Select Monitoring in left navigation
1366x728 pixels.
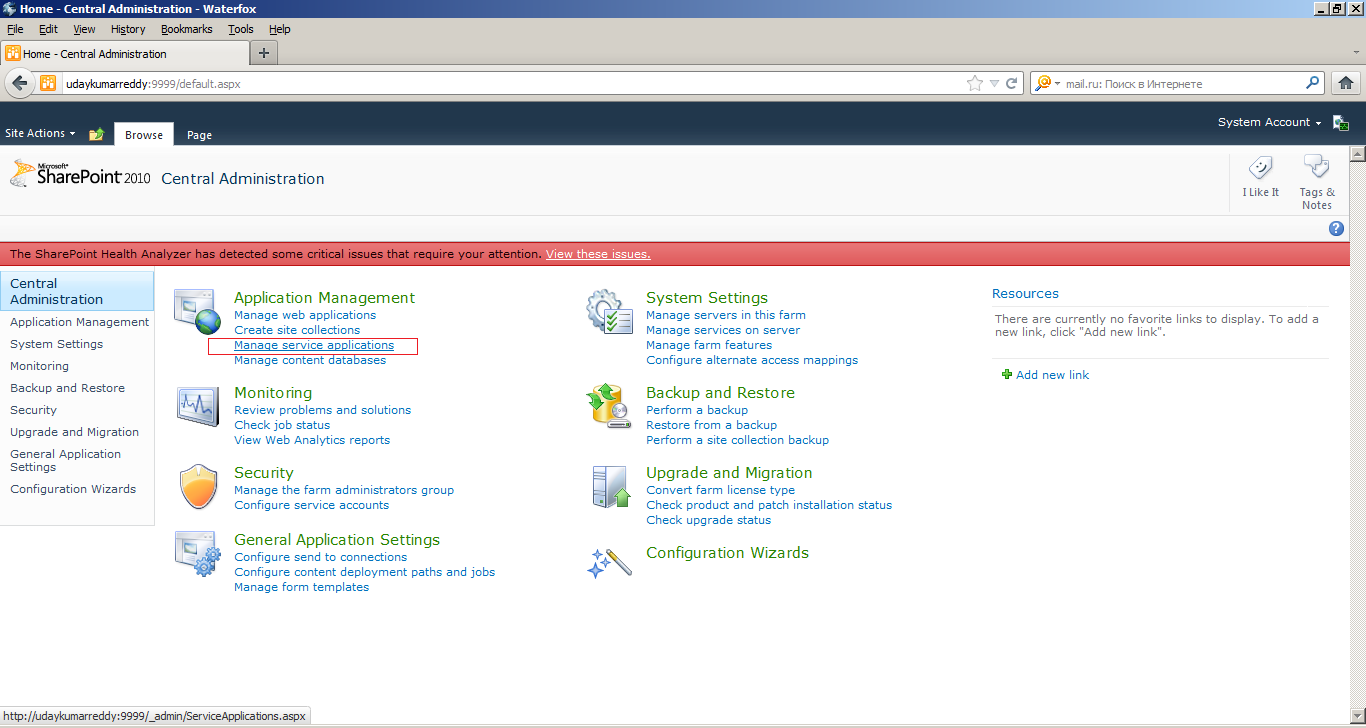click(x=40, y=366)
